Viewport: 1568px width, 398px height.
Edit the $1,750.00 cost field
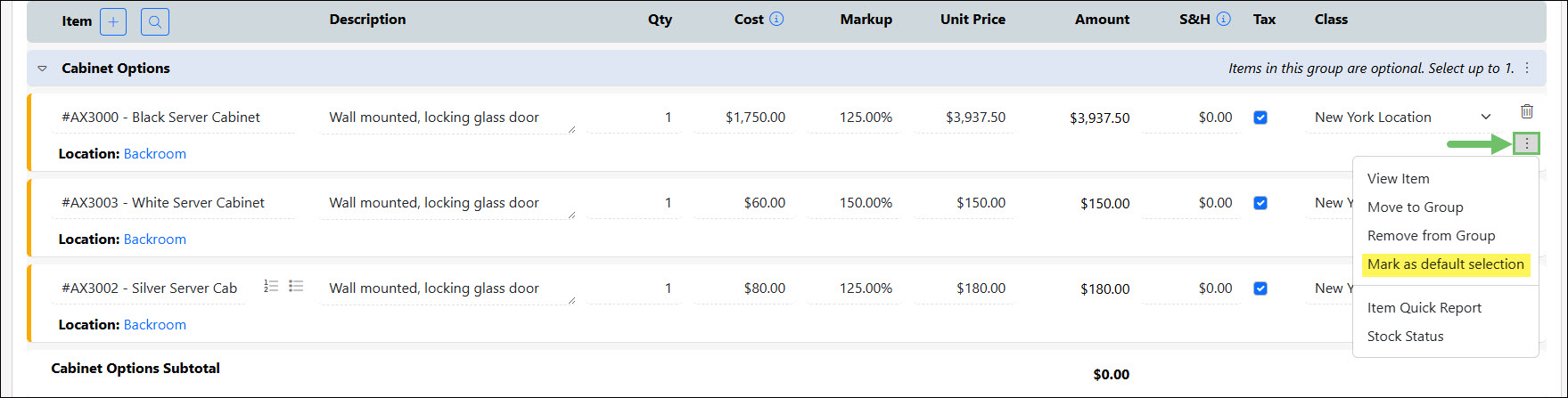coord(744,118)
